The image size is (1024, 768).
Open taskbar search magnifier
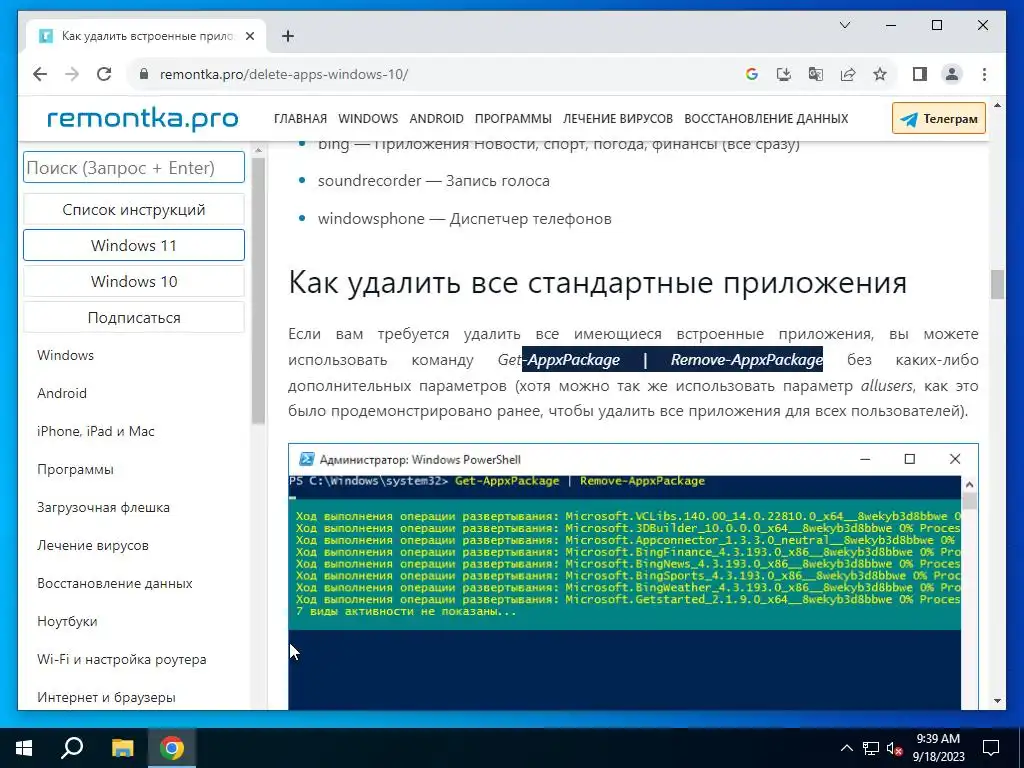click(x=72, y=748)
